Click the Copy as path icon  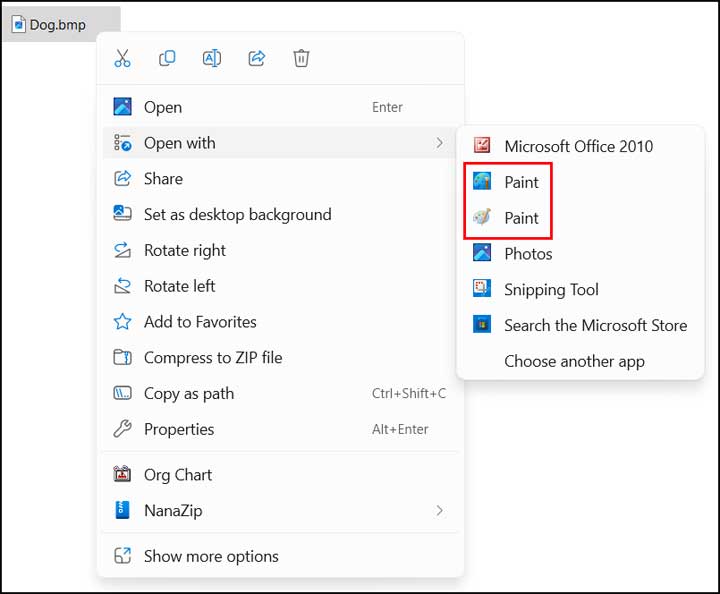122,393
